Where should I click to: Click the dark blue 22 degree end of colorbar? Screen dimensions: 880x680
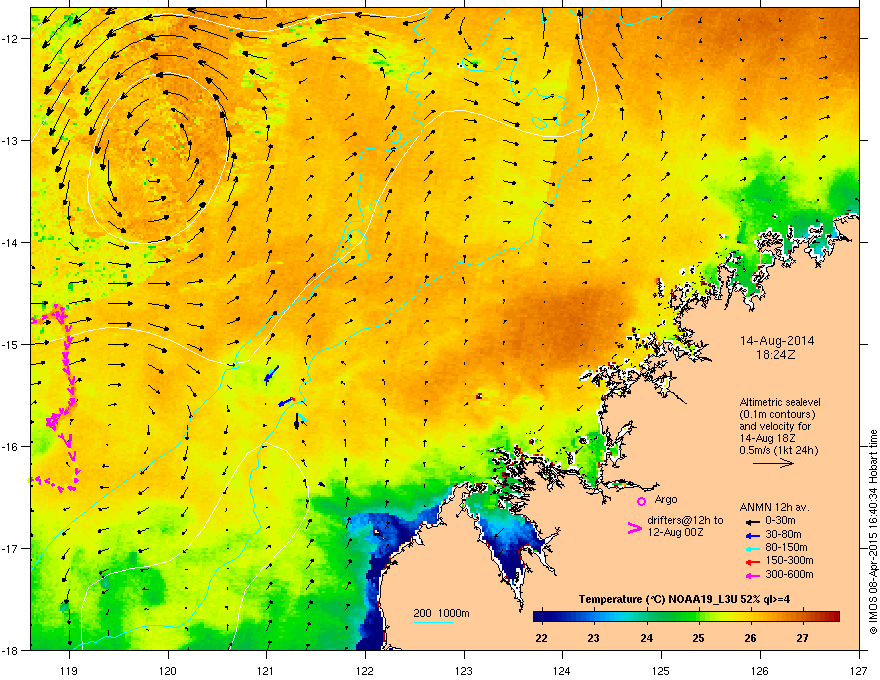click(540, 616)
